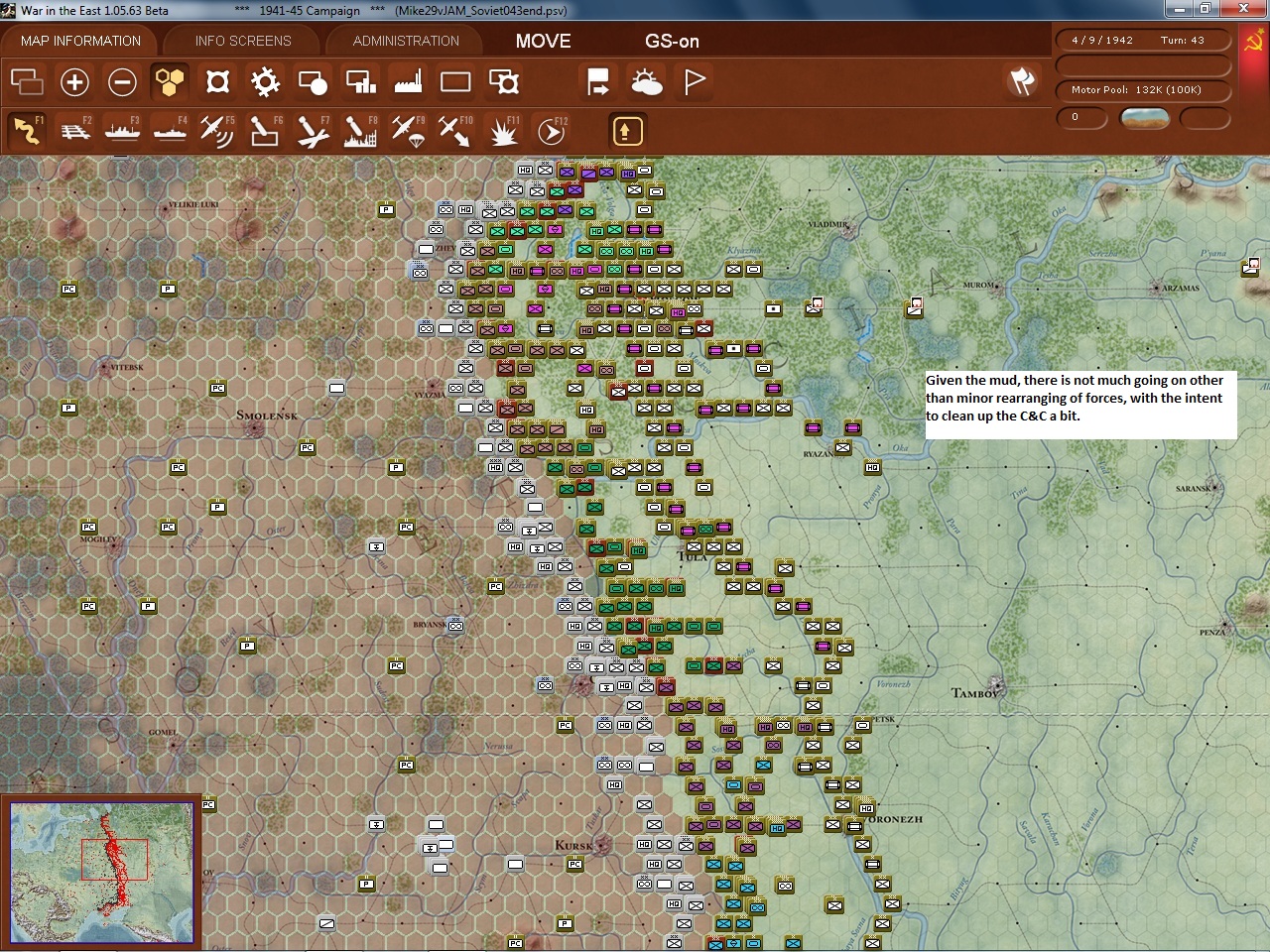Image resolution: width=1270 pixels, height=952 pixels.
Task: Click the Vitebsk city label on map
Action: pyautogui.click(x=127, y=367)
